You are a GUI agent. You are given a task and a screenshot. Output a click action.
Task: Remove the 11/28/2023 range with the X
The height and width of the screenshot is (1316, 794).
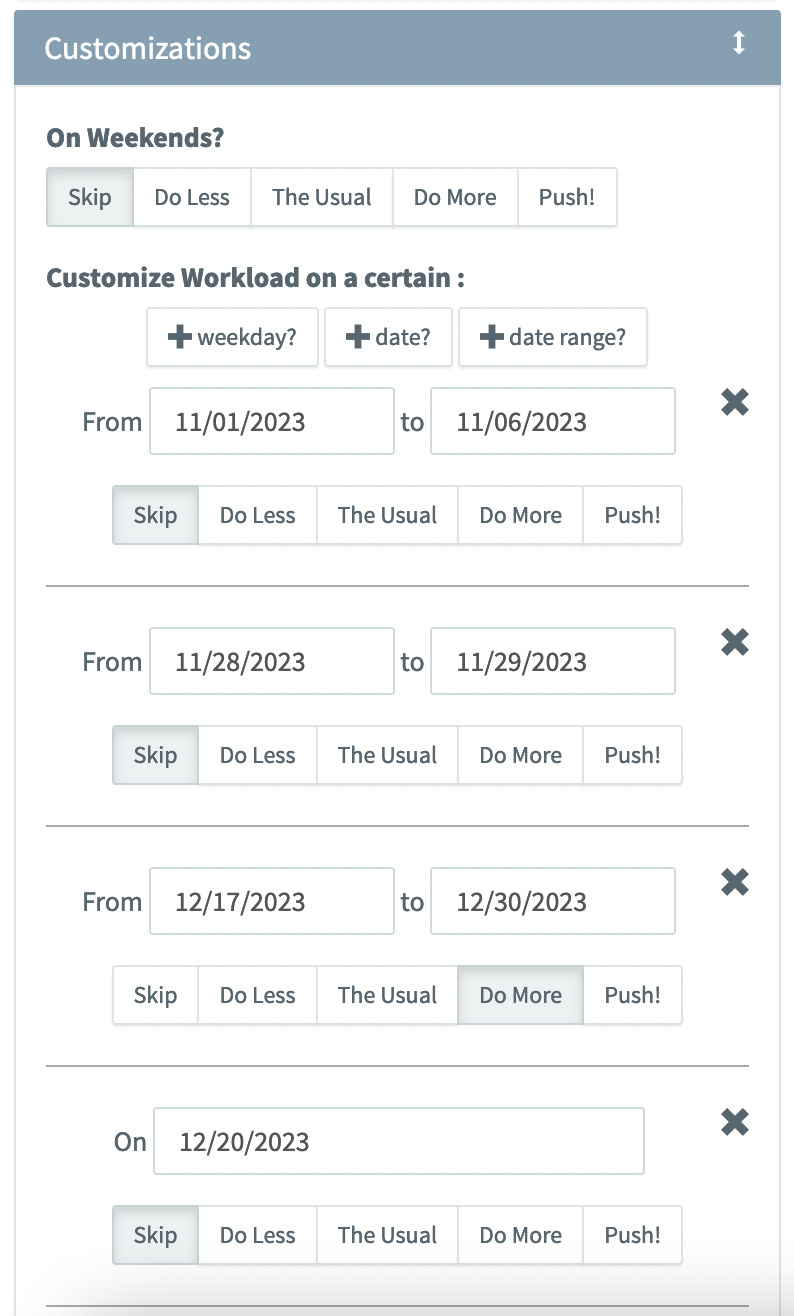[x=733, y=643]
